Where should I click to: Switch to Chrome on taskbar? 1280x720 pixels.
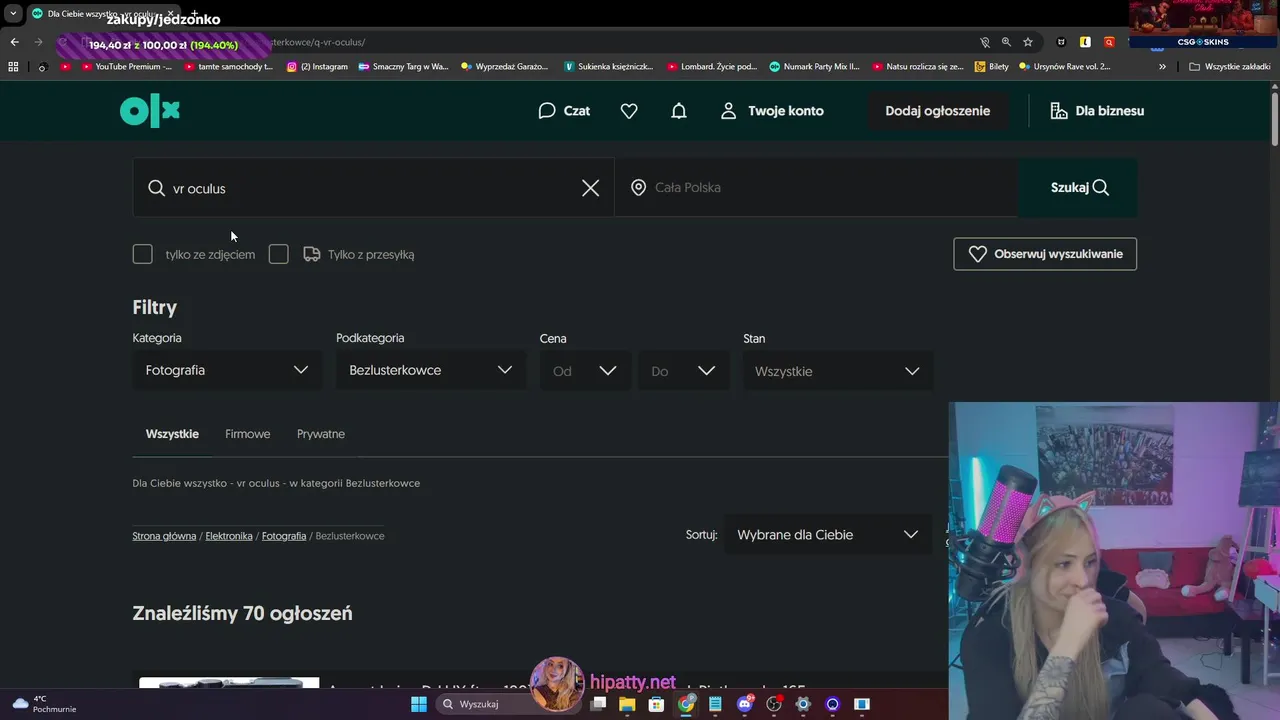coord(686,704)
